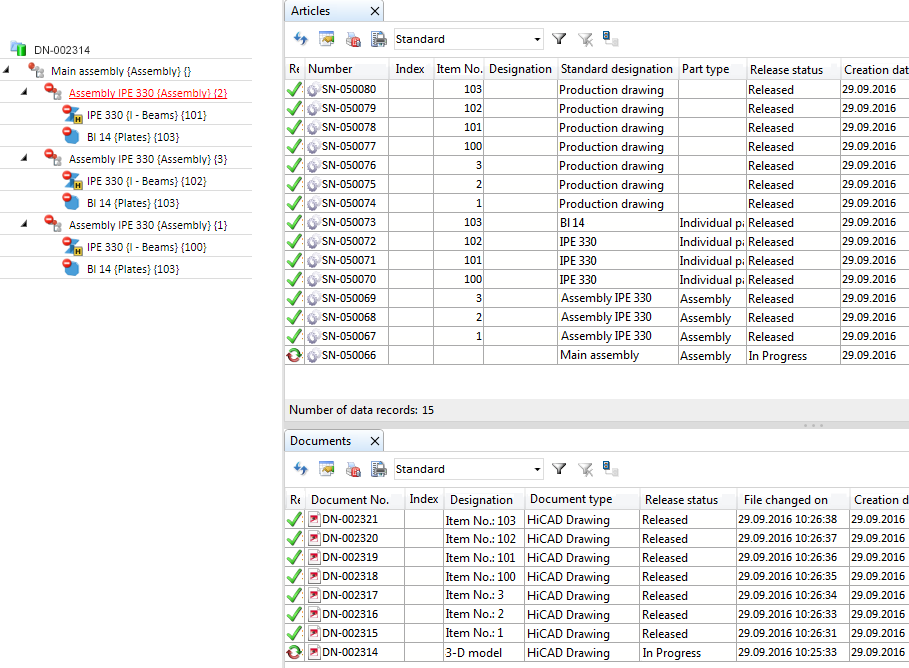Click the I-beam icon of IPE 330 {101}
Screen dimensions: 909x668
[x=72, y=115]
